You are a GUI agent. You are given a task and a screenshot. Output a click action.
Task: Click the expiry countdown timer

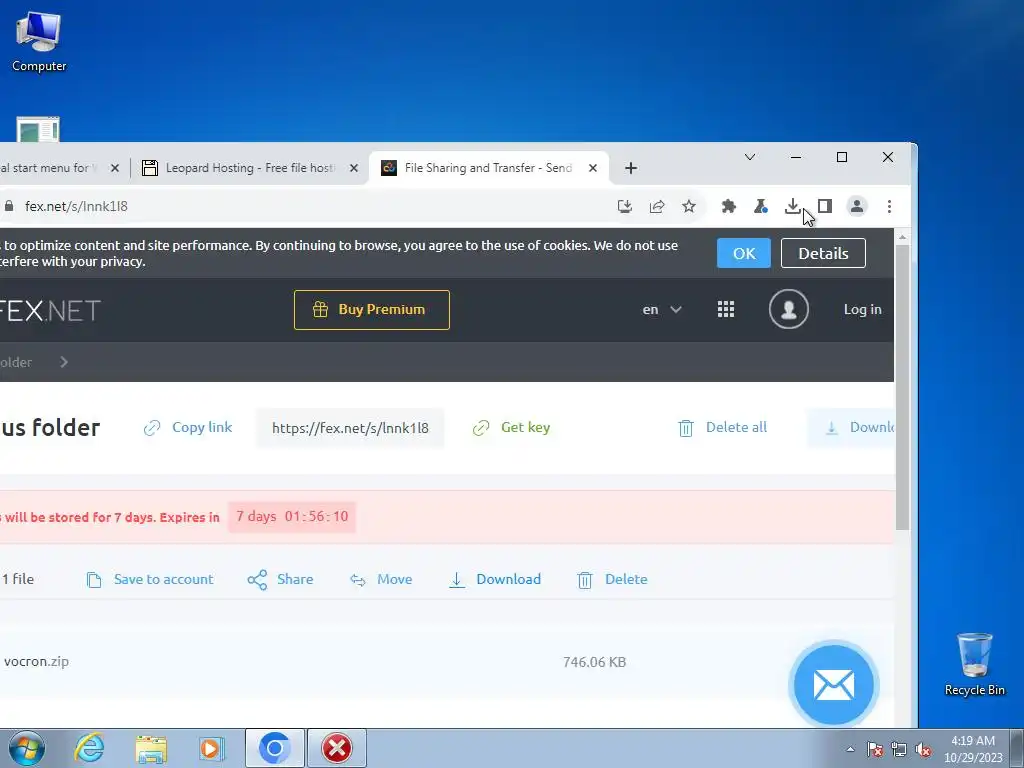pos(292,517)
